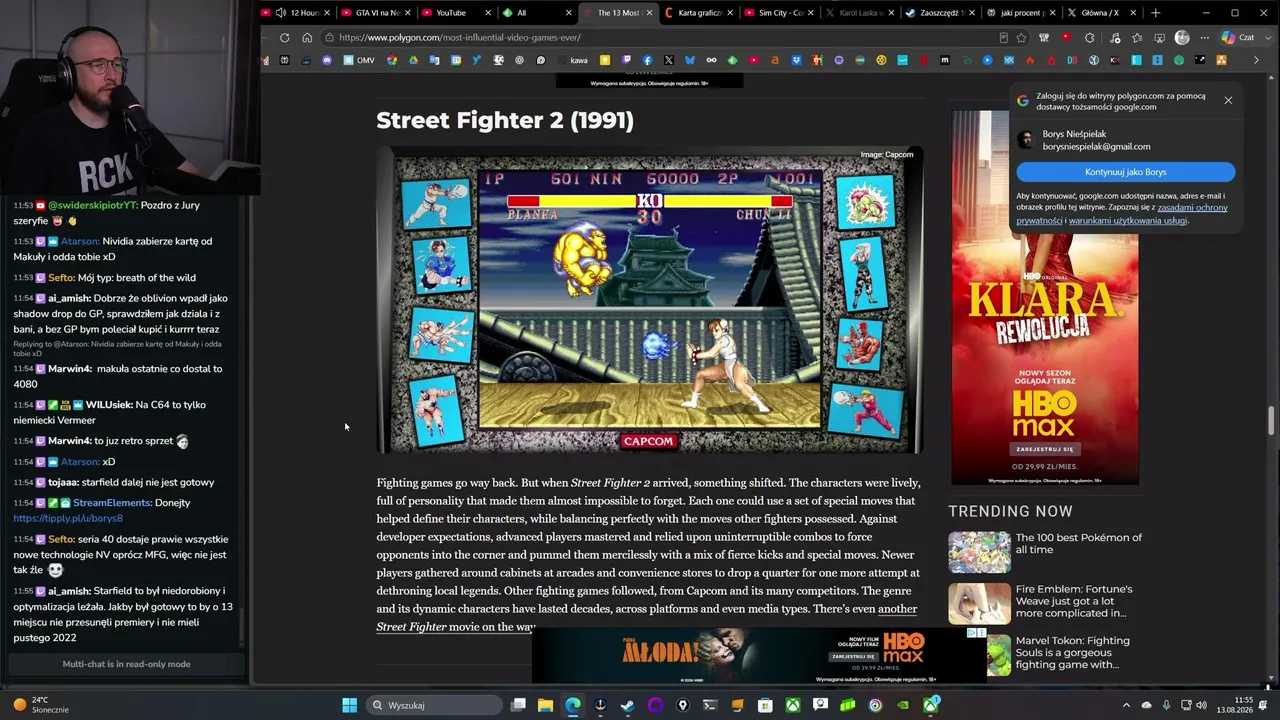
Task: Focus the address bar with polygon.com URL
Action: 660,38
